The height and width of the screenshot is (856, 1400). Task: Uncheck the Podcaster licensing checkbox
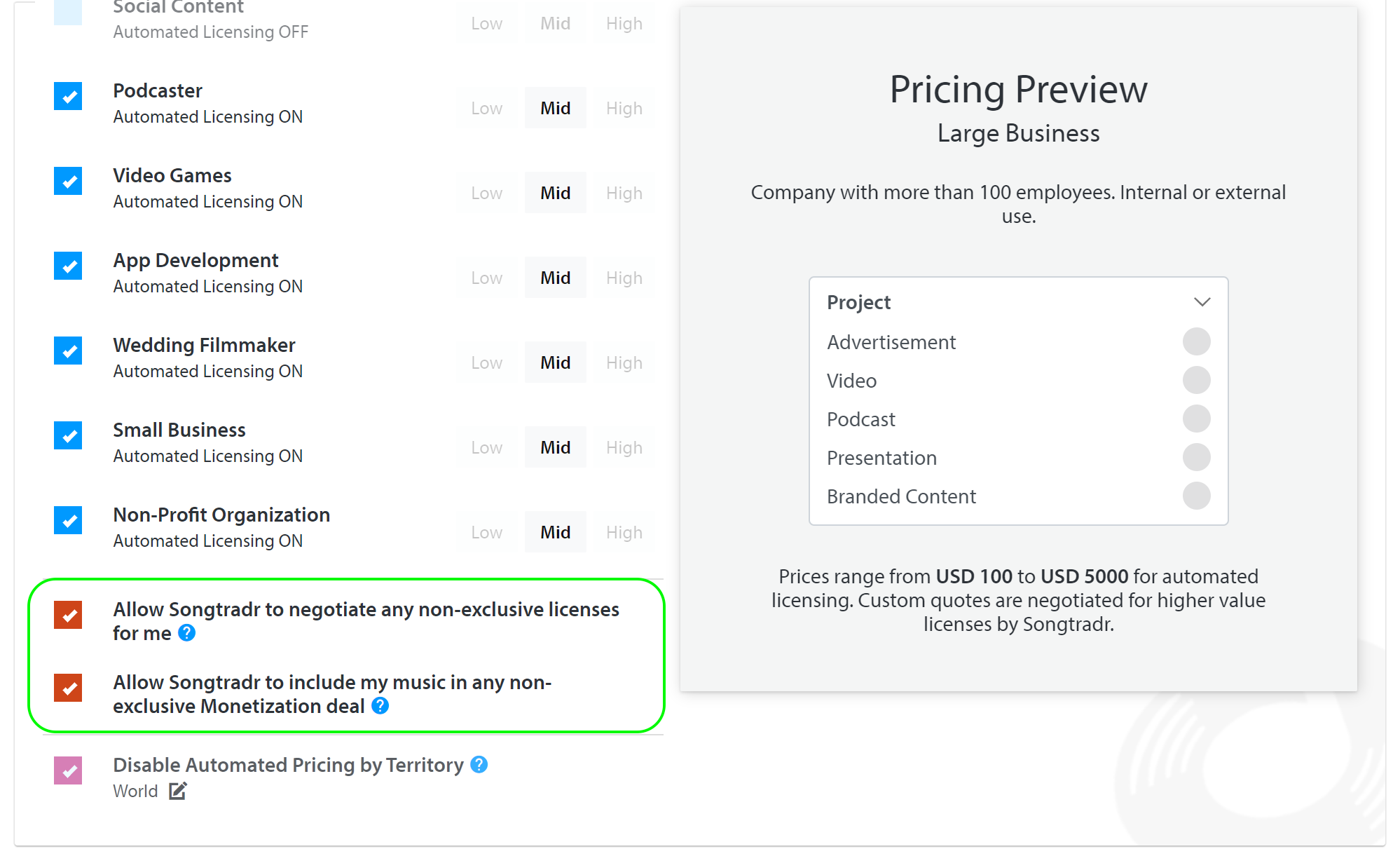[x=68, y=96]
